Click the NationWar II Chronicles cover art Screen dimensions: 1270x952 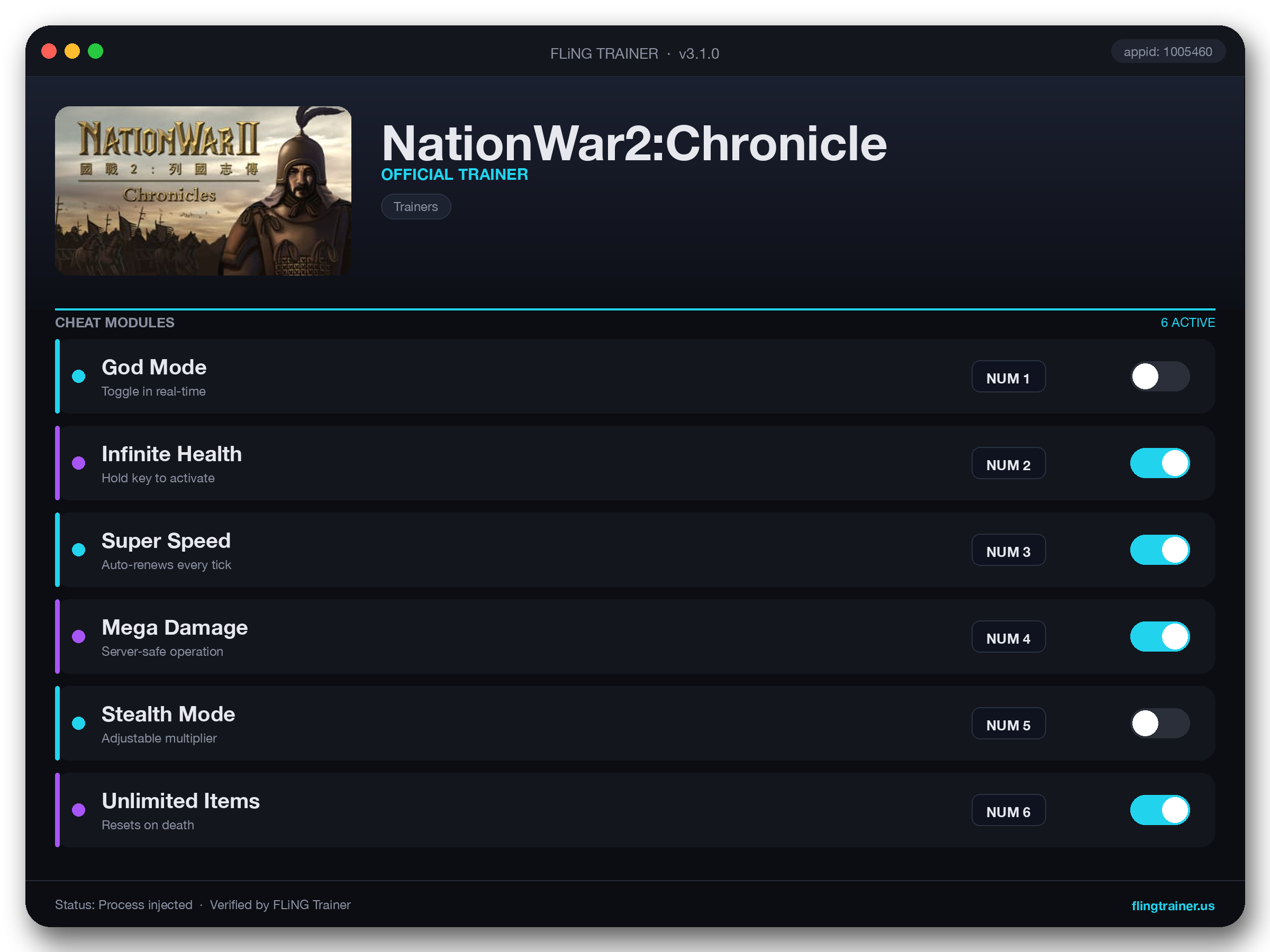(x=203, y=190)
